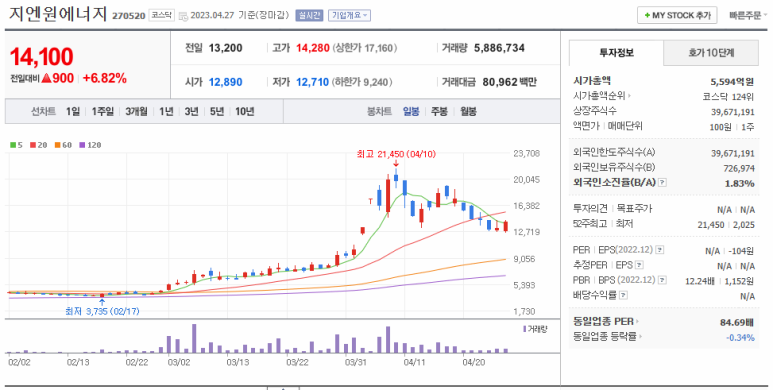Switch to the 투자정보 tab
Viewport: 773px width, 390px height.
tap(616, 53)
